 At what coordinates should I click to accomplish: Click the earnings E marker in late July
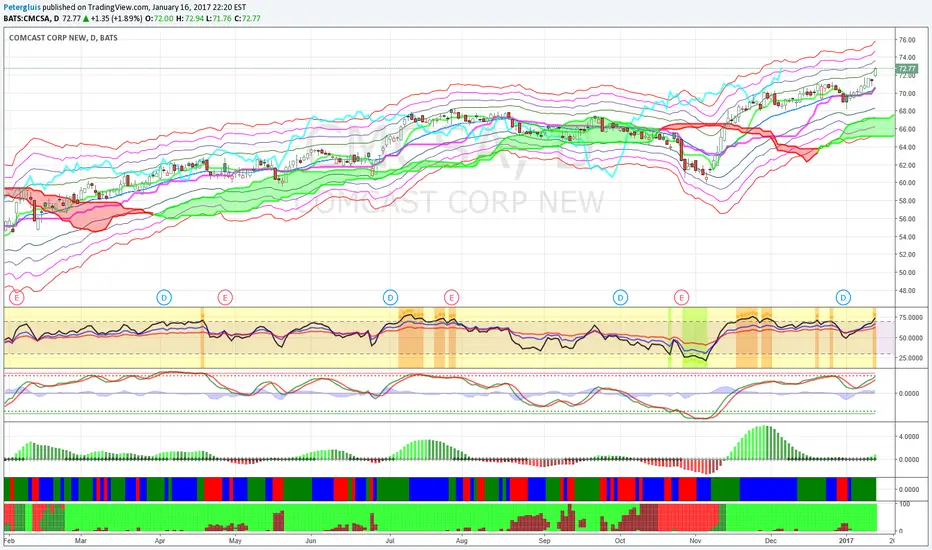[452, 297]
